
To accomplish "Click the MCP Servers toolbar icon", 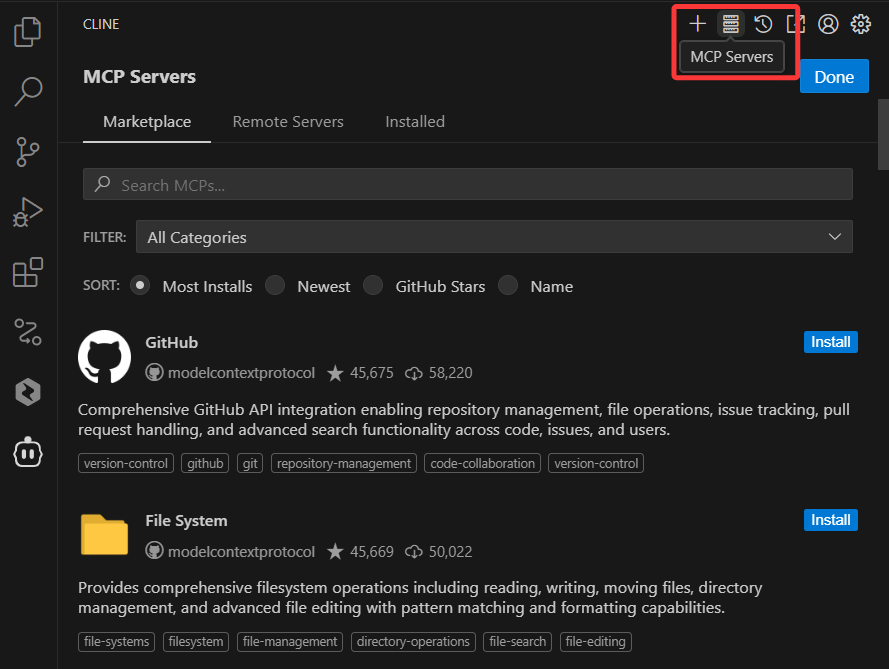I will (730, 24).
